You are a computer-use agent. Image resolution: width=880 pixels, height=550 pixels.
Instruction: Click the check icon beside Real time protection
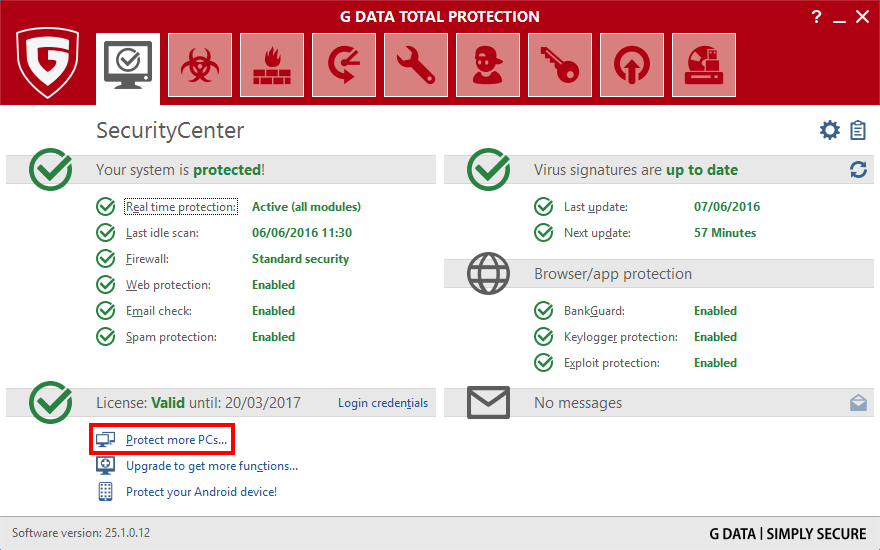coord(106,207)
